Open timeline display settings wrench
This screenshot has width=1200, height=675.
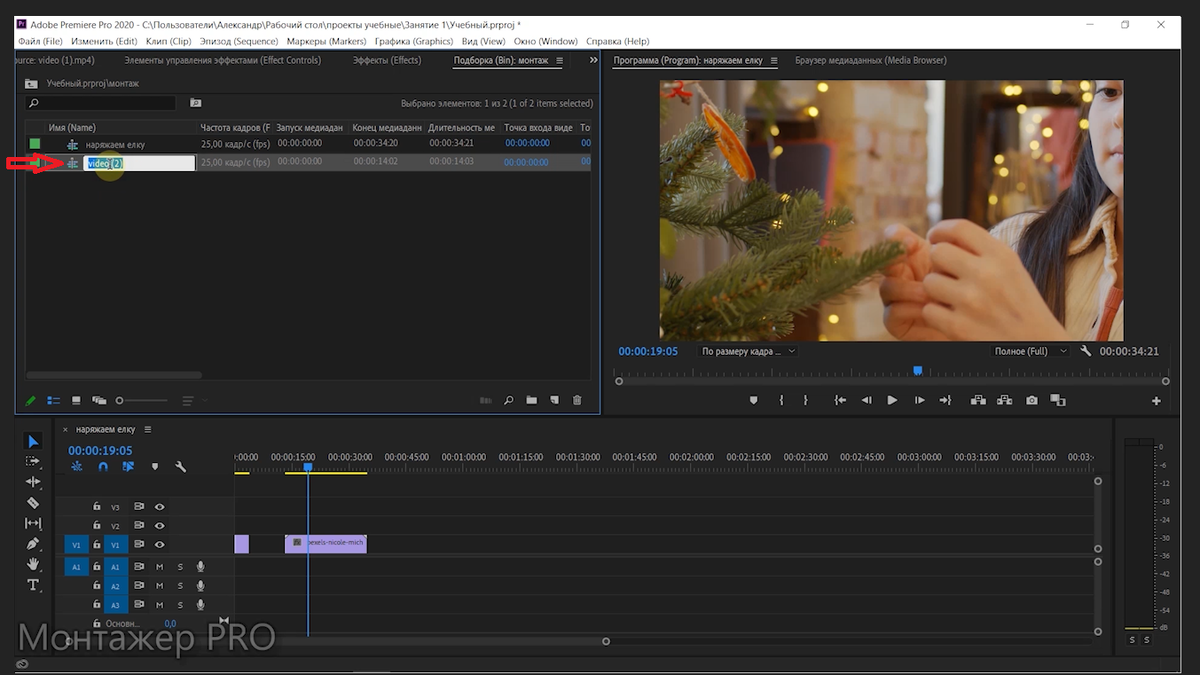pyautogui.click(x=181, y=467)
